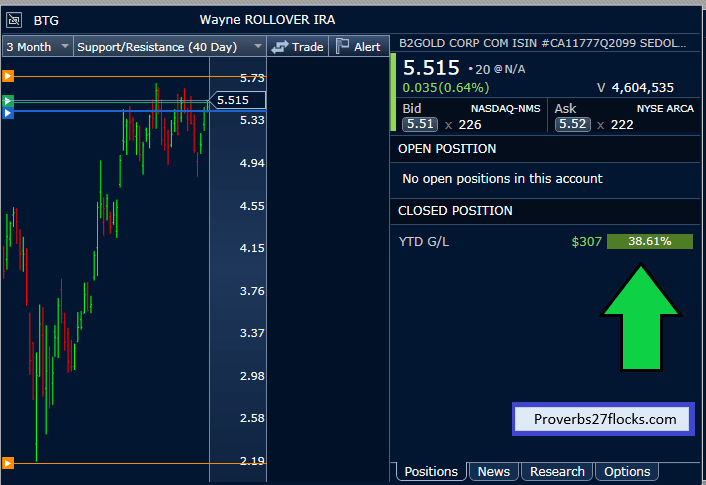The height and width of the screenshot is (485, 706).
Task: Select the green arrow marker on chart edge
Action: pyautogui.click(x=7, y=101)
